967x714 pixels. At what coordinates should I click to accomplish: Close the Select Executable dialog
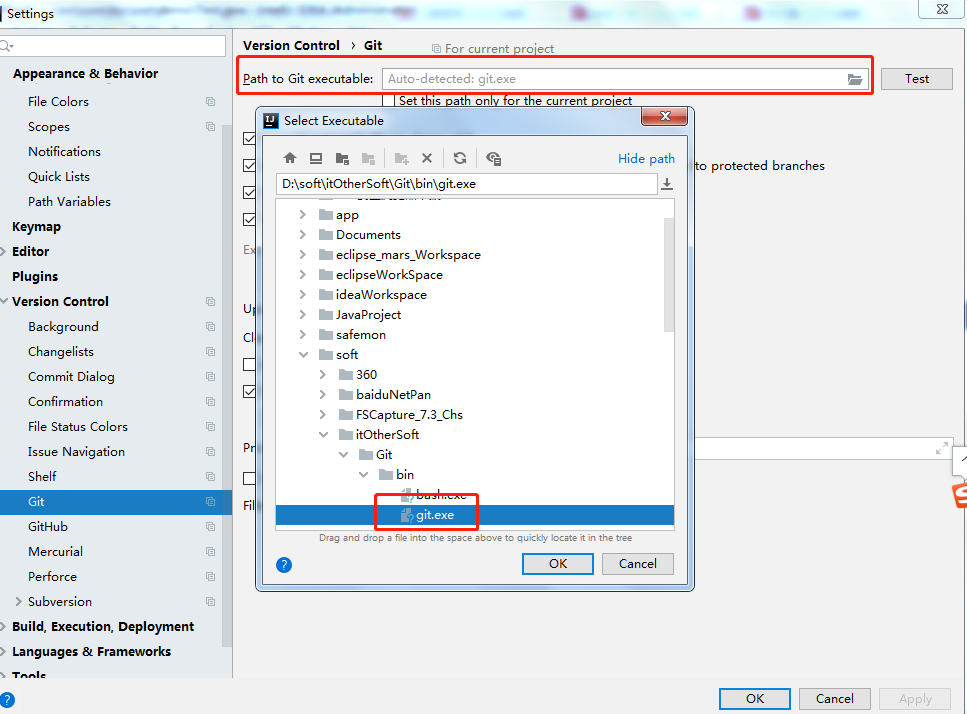tap(665, 116)
